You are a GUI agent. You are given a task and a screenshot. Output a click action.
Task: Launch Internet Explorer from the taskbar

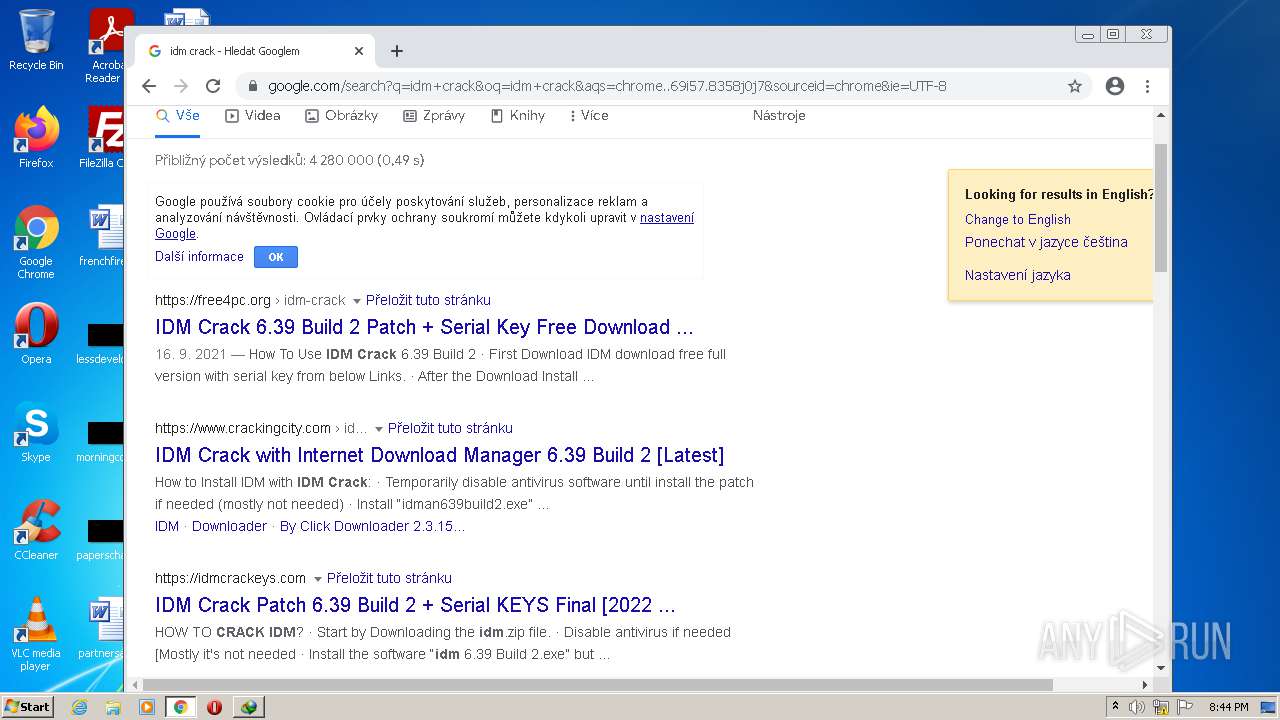[80, 707]
